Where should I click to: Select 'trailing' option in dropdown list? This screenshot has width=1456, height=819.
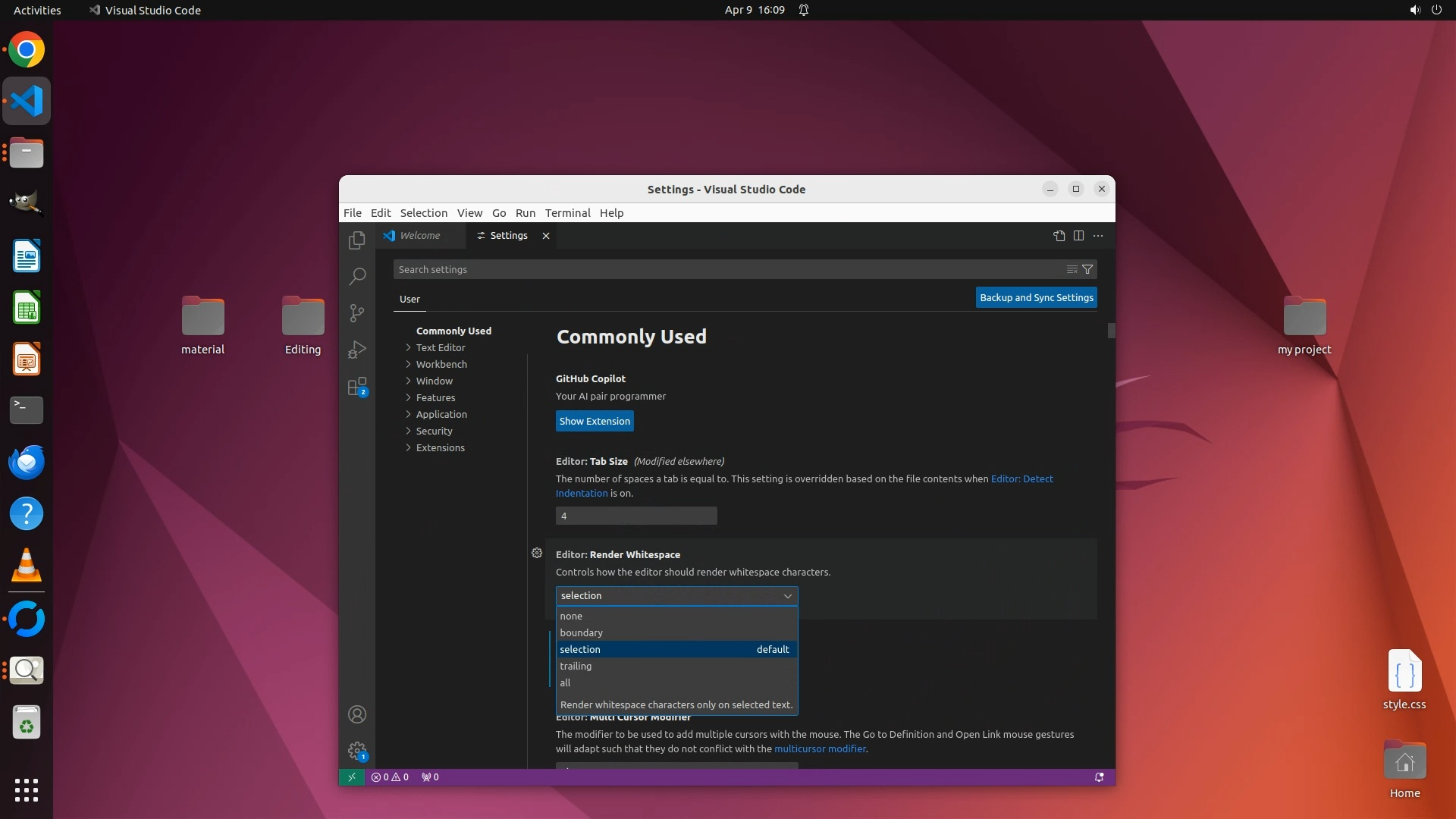576,666
